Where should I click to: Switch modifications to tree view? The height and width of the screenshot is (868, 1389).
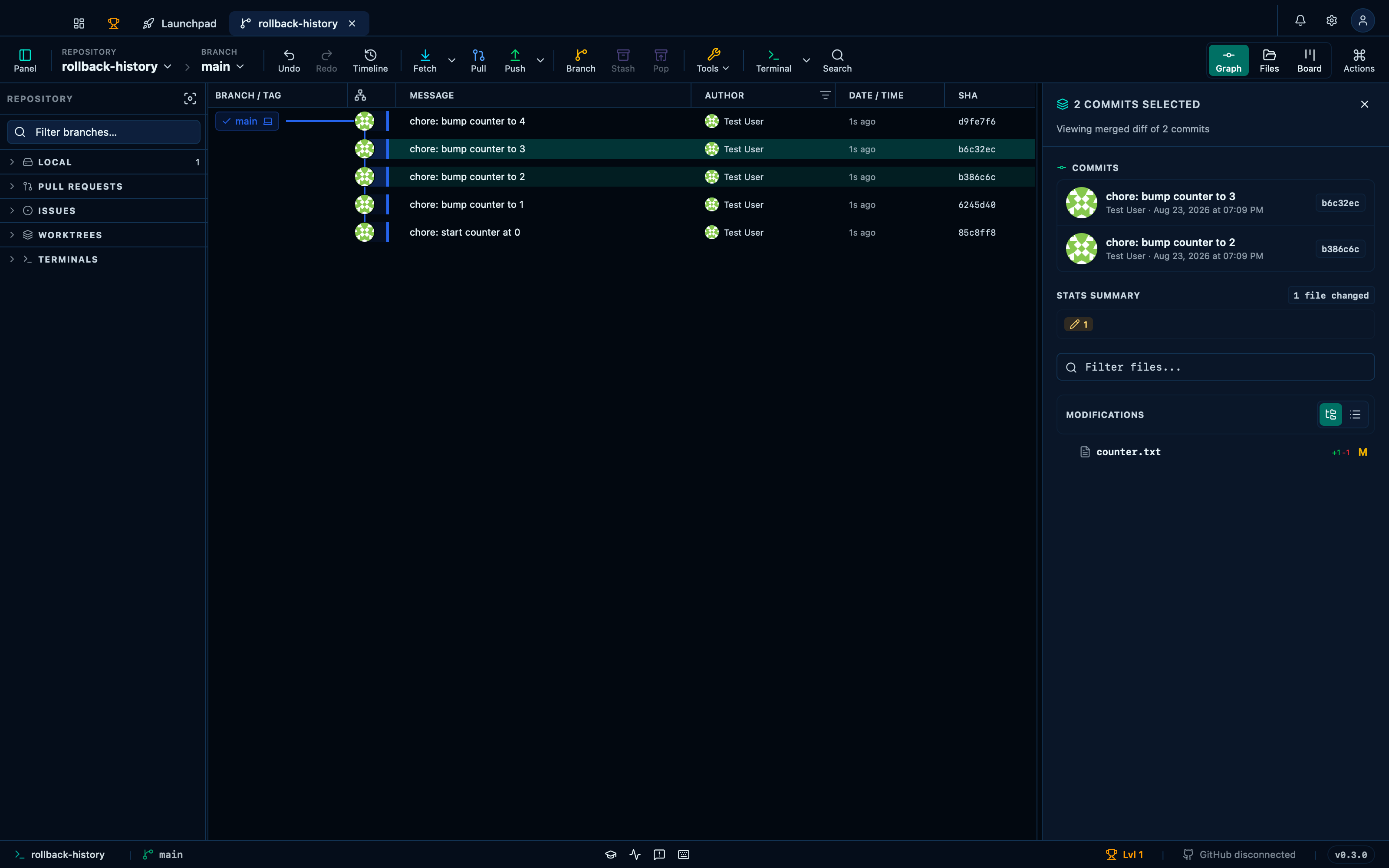tap(1330, 414)
